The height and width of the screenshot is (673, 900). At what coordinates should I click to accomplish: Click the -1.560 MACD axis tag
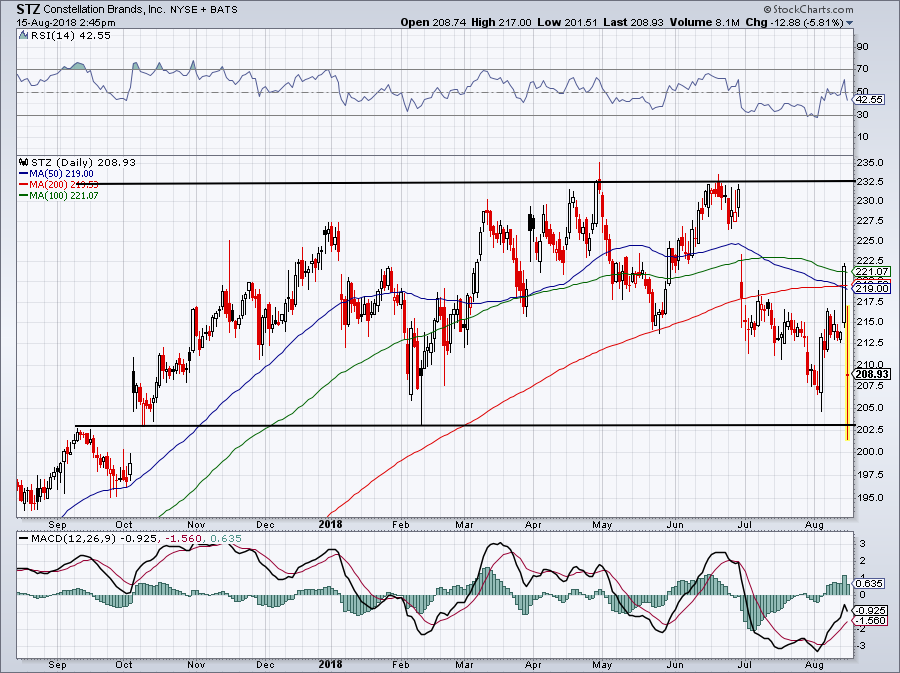(871, 621)
